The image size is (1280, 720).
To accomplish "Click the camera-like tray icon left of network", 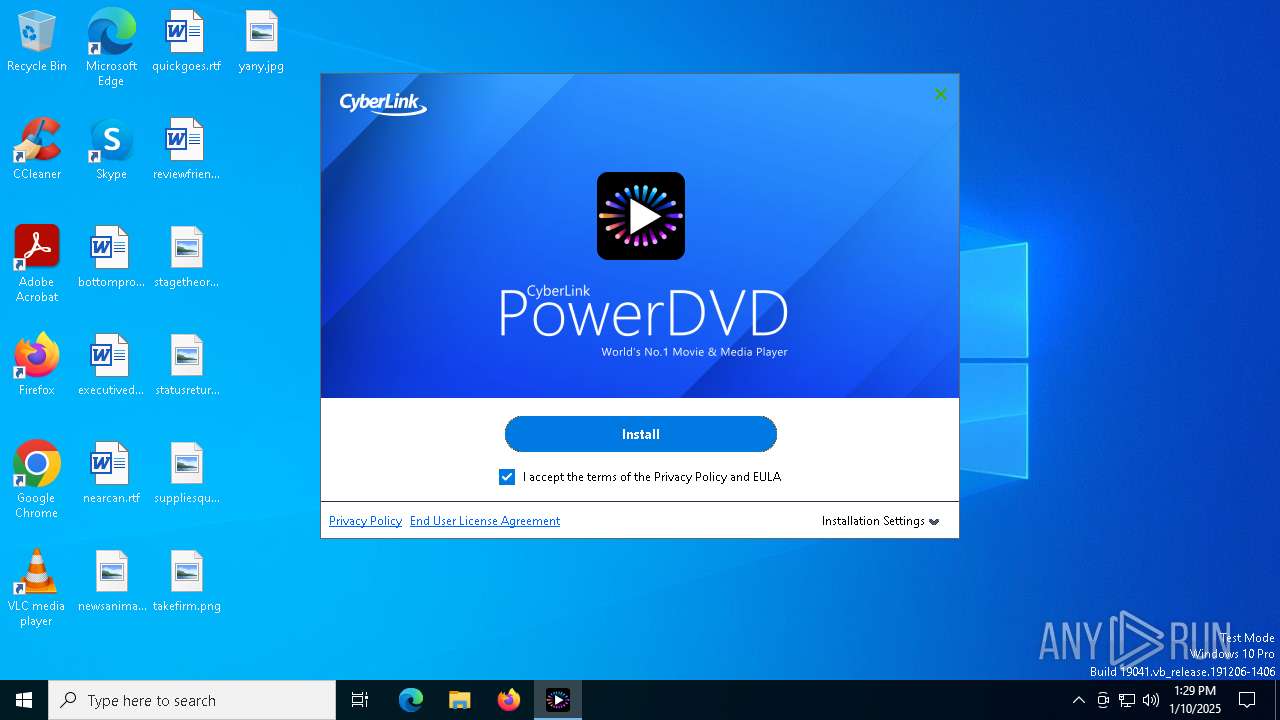I will [x=1103, y=700].
